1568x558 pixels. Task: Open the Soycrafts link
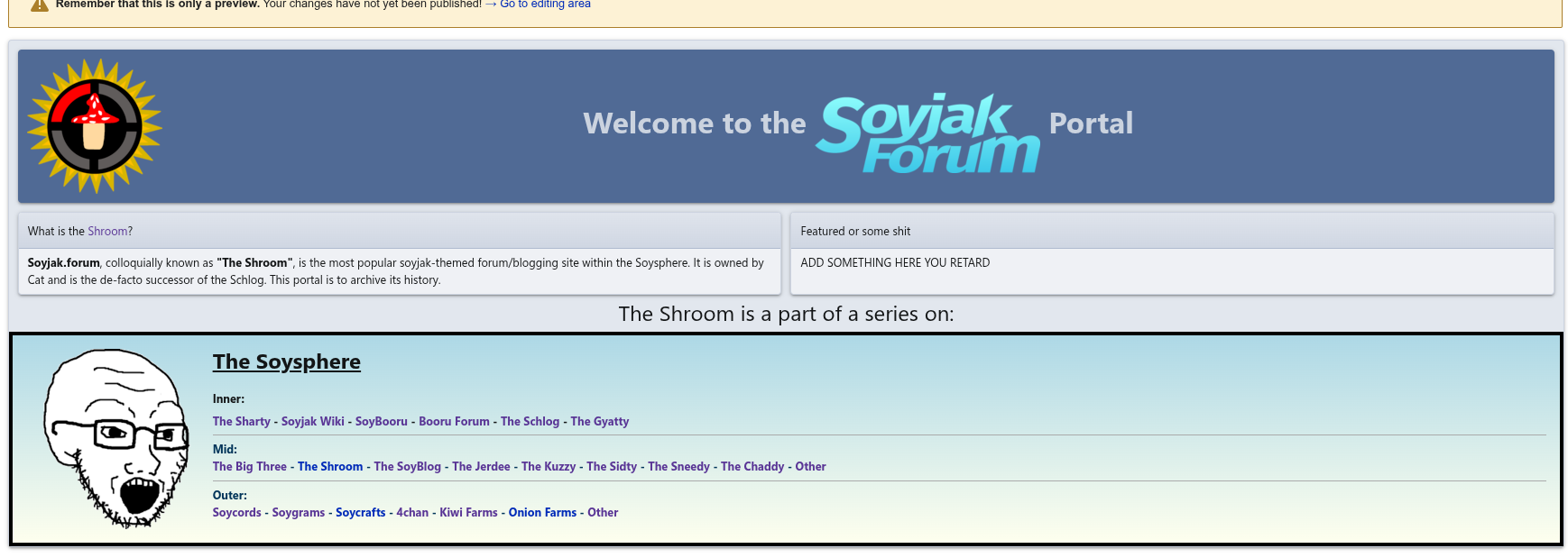click(361, 512)
